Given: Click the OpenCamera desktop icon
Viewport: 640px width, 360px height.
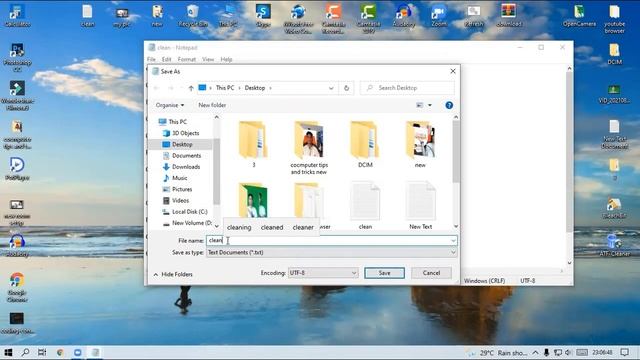Looking at the screenshot, I should click(579, 15).
